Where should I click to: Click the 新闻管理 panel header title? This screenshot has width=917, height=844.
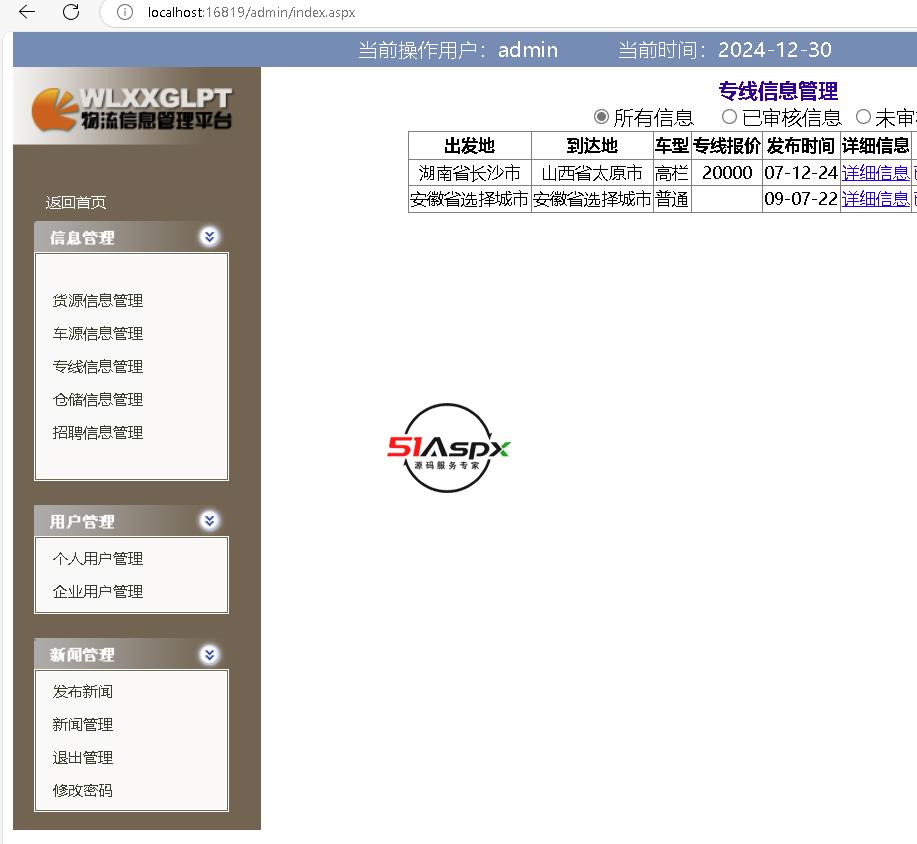pyautogui.click(x=82, y=654)
